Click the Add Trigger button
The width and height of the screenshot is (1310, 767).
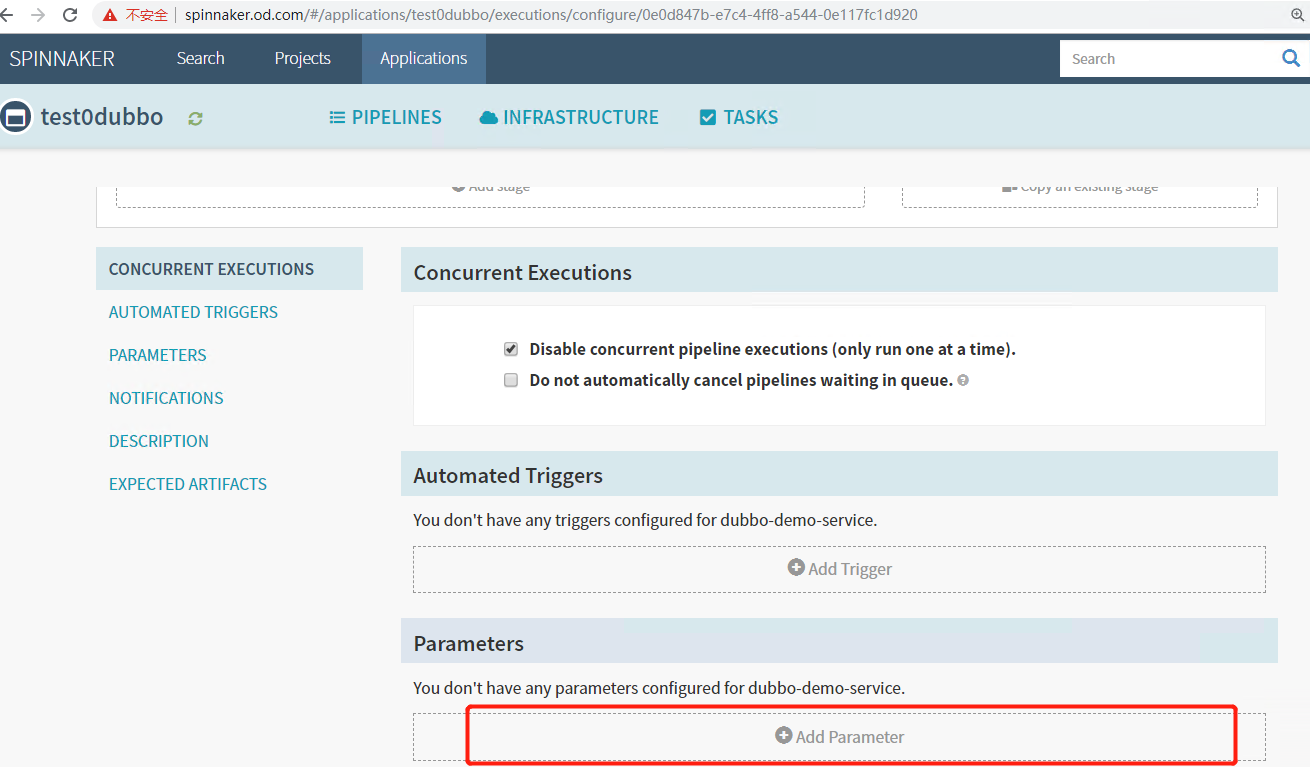pos(839,569)
